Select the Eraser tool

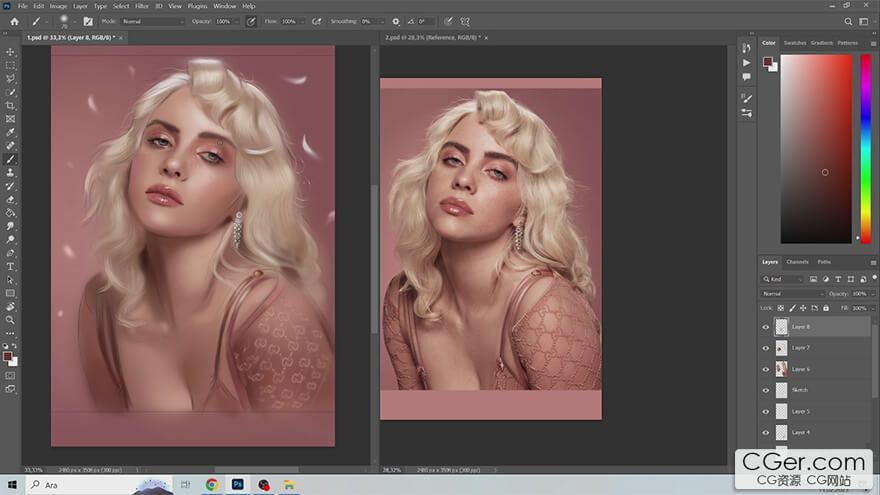(10, 200)
